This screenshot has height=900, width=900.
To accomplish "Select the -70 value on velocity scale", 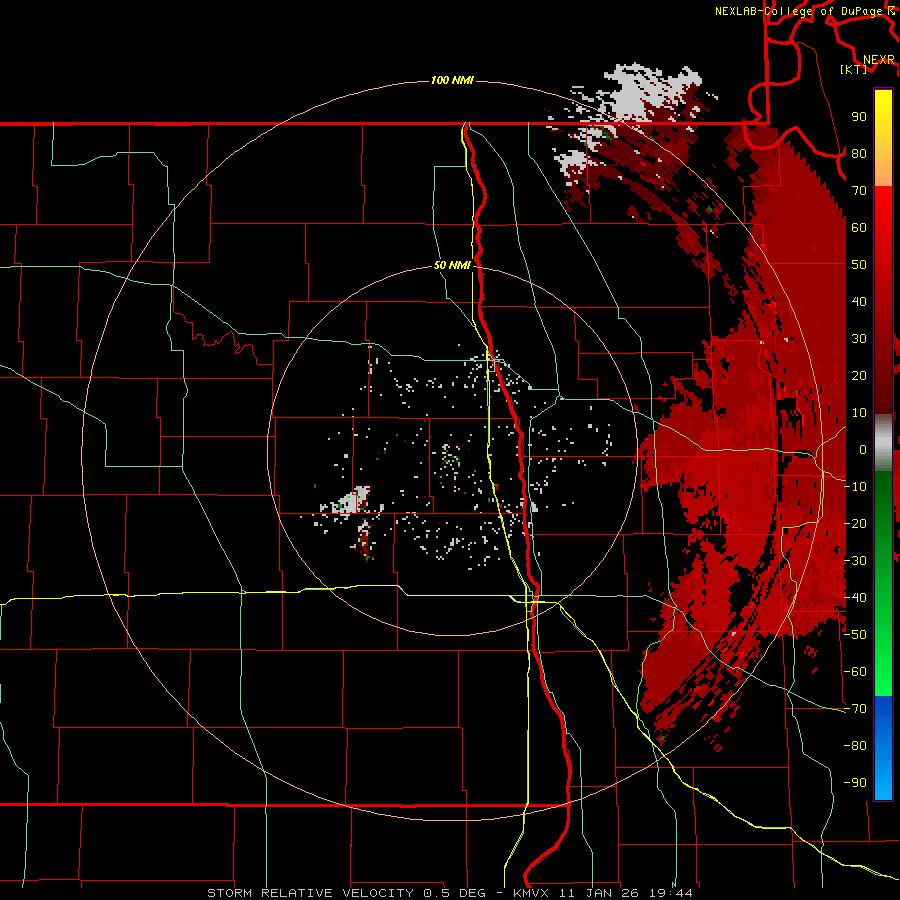I will [x=855, y=709].
